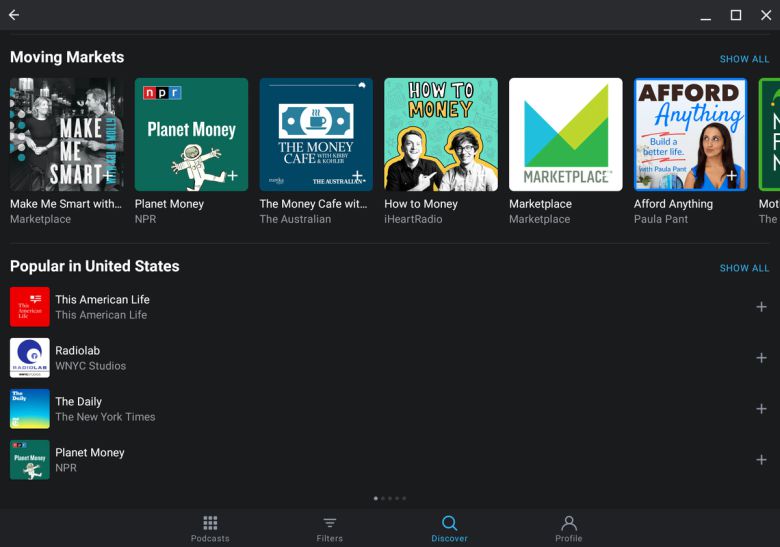This screenshot has width=780, height=547.
Task: Open the Podcasts tab
Action: 210,528
